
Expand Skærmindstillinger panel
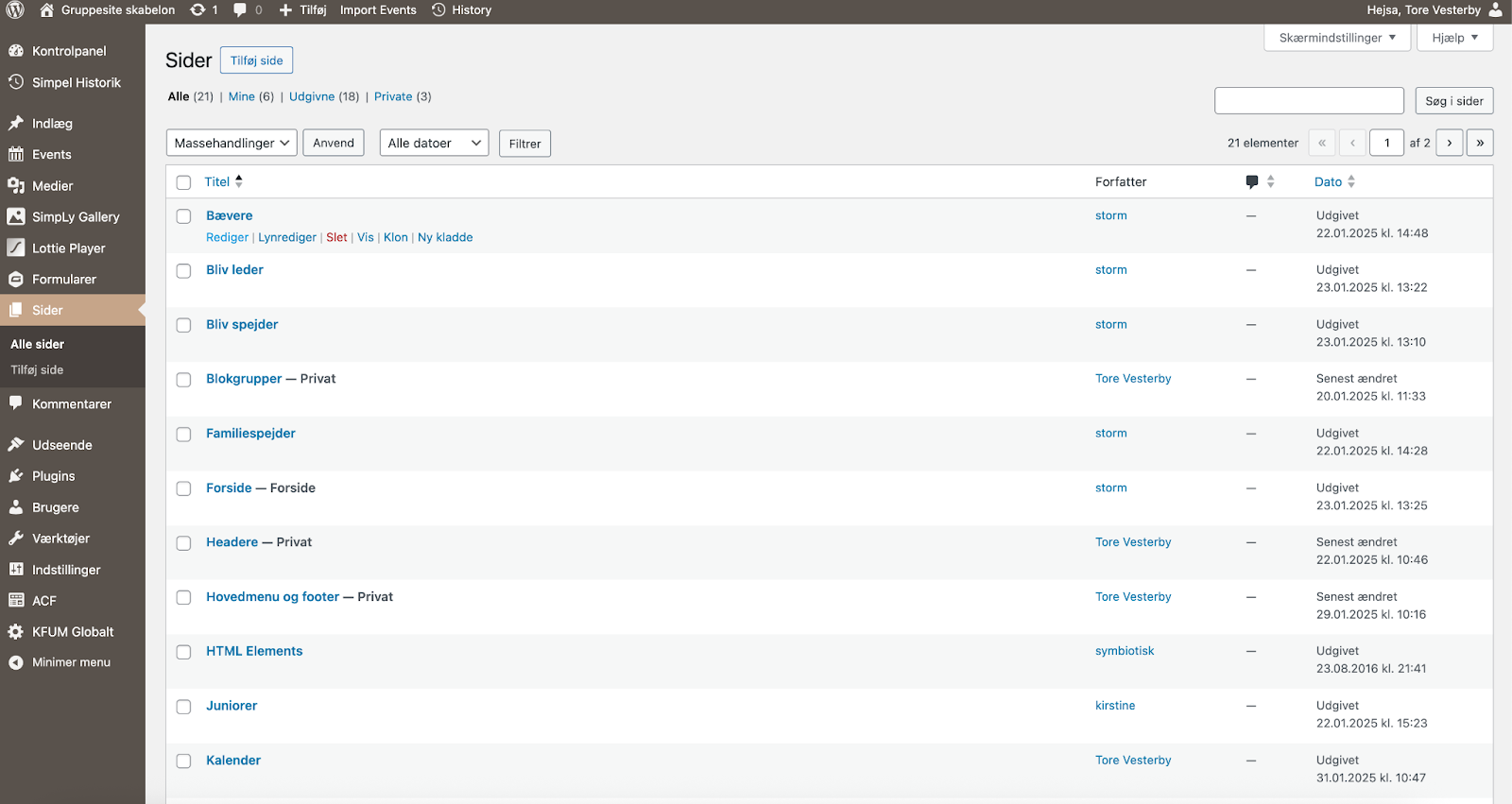pyautogui.click(x=1336, y=38)
